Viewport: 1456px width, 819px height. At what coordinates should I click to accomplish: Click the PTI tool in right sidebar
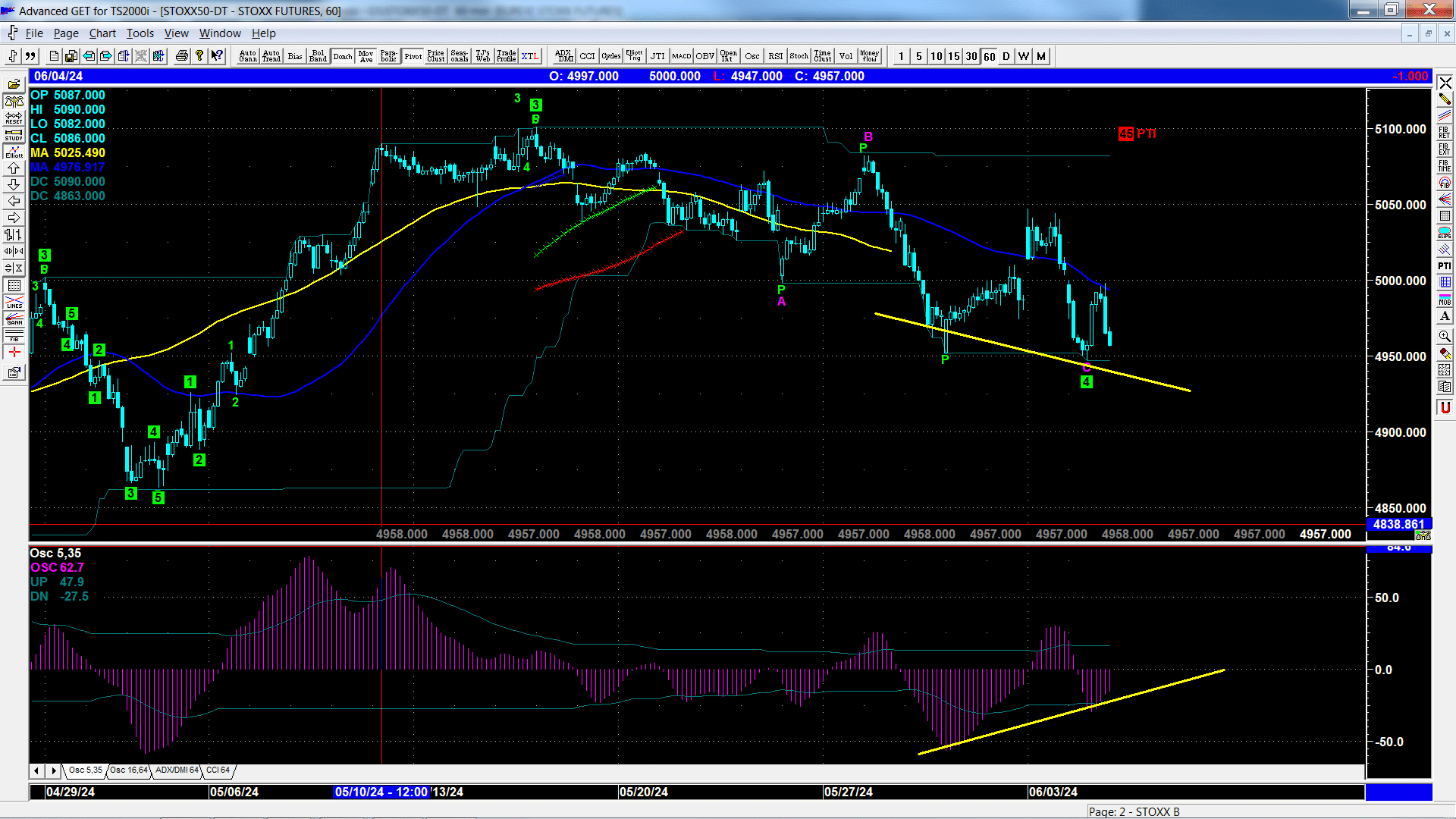1445,266
